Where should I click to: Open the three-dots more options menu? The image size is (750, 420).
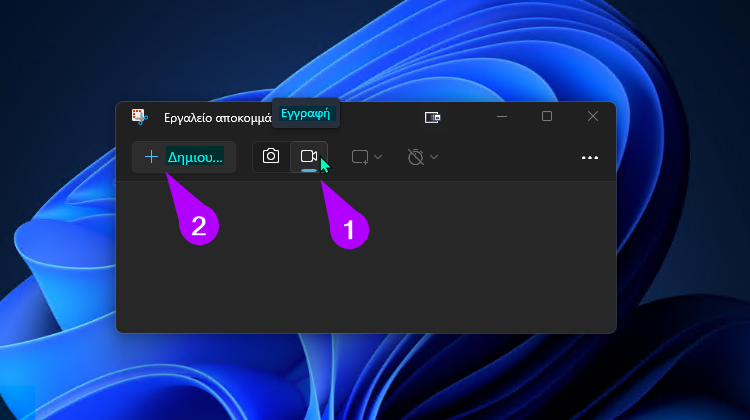coord(590,157)
